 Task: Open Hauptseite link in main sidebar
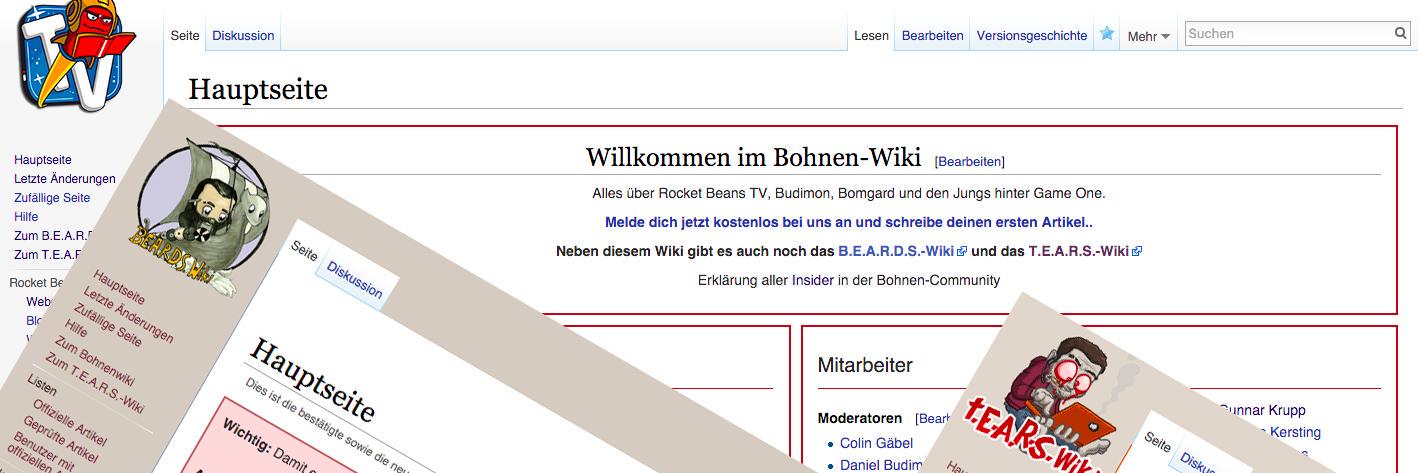pos(43,160)
